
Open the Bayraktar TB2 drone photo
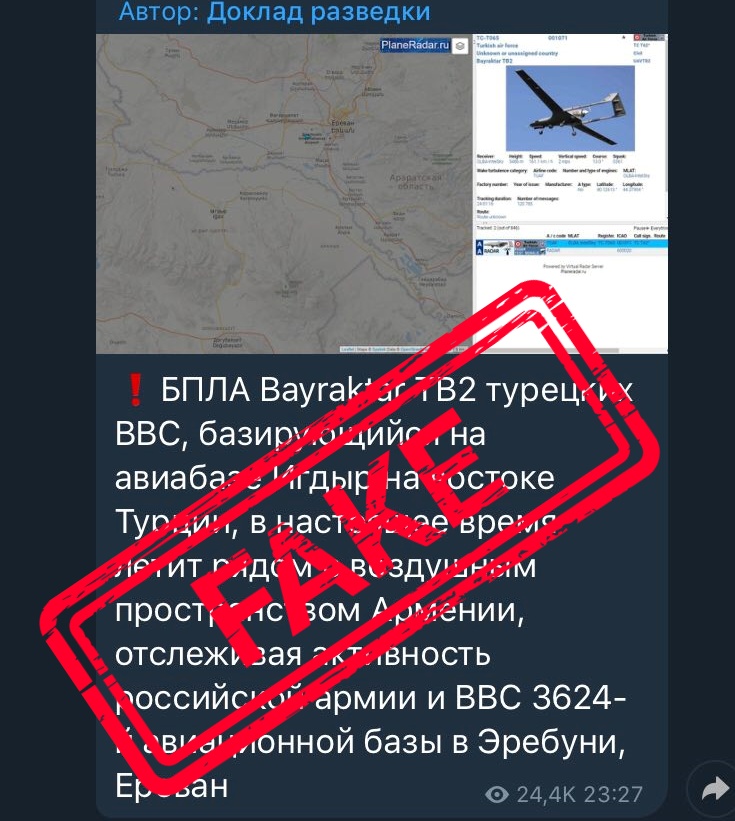570,108
